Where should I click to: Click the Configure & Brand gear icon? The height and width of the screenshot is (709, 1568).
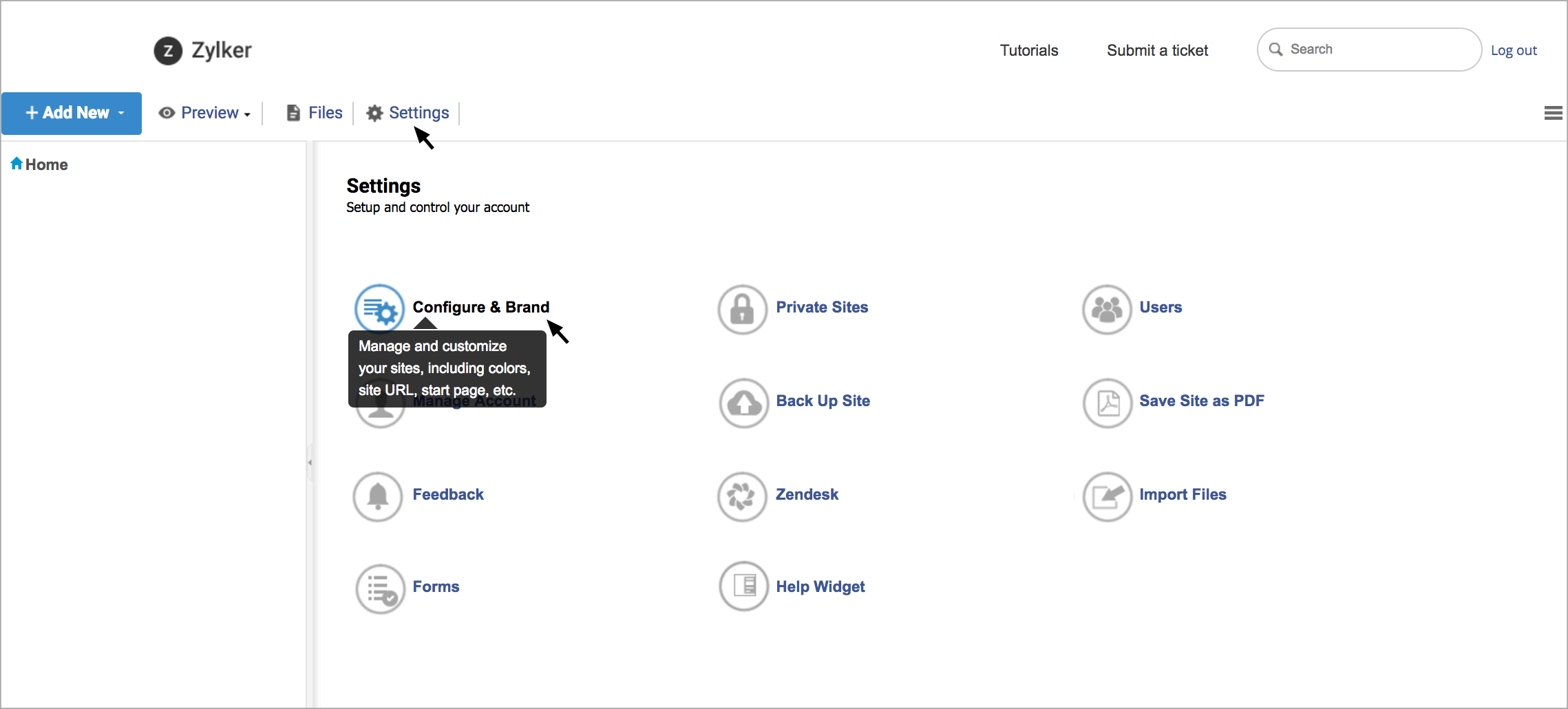(x=379, y=309)
